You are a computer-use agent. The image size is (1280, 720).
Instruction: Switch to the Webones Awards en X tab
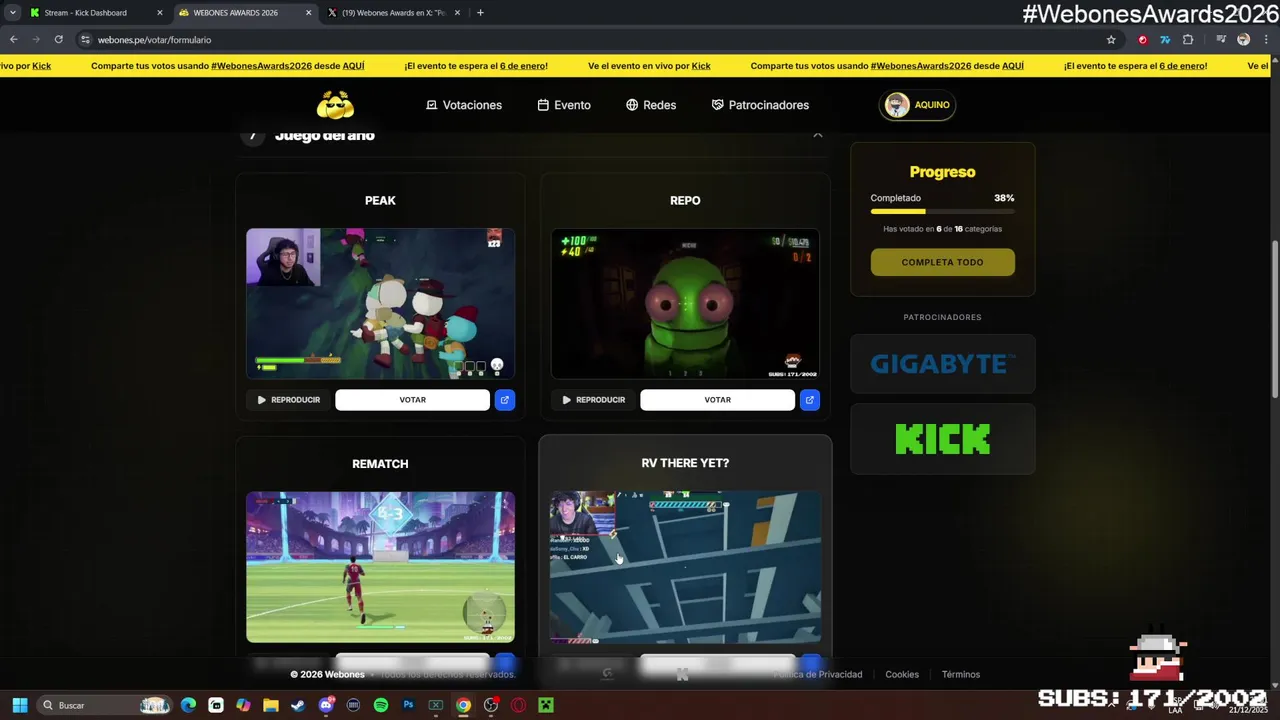[x=393, y=13]
